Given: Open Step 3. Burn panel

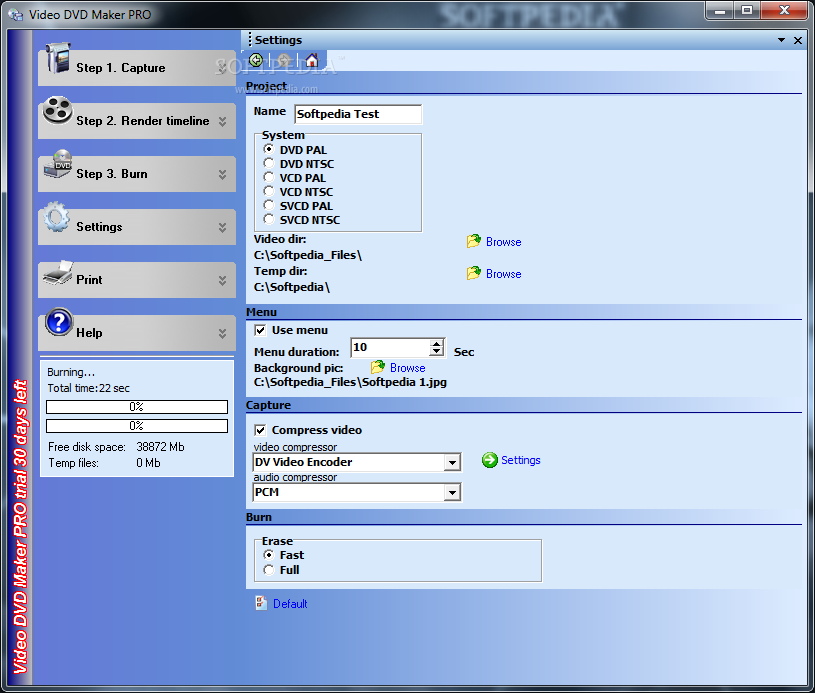Looking at the screenshot, I should 137,174.
